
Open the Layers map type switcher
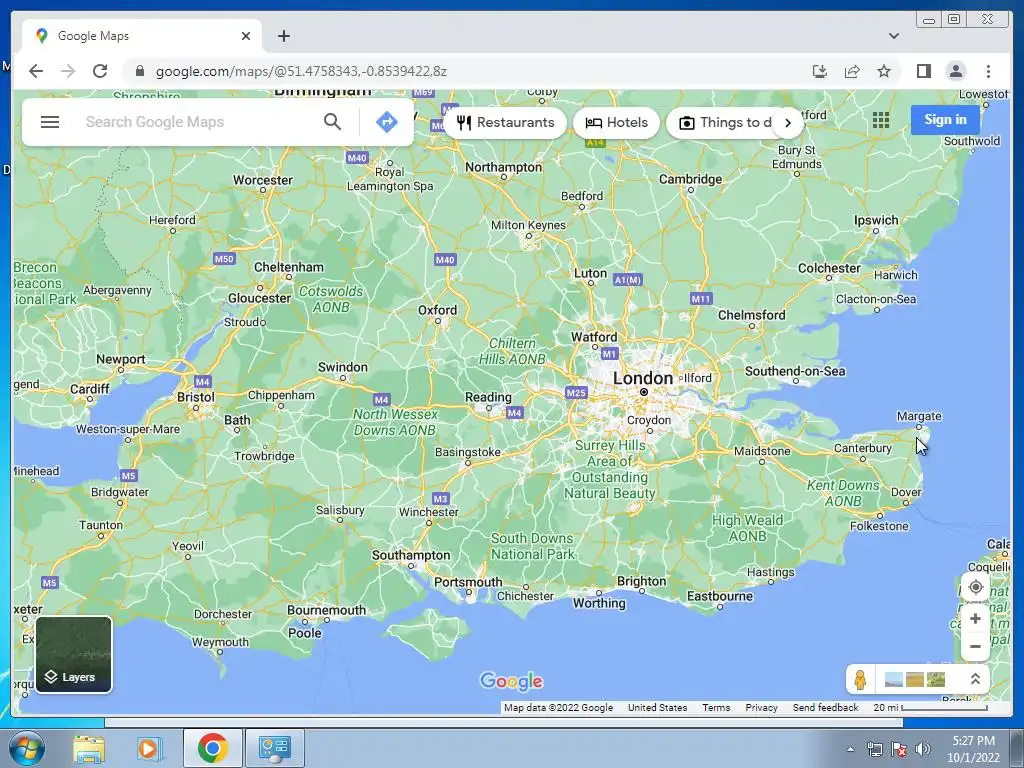73,654
